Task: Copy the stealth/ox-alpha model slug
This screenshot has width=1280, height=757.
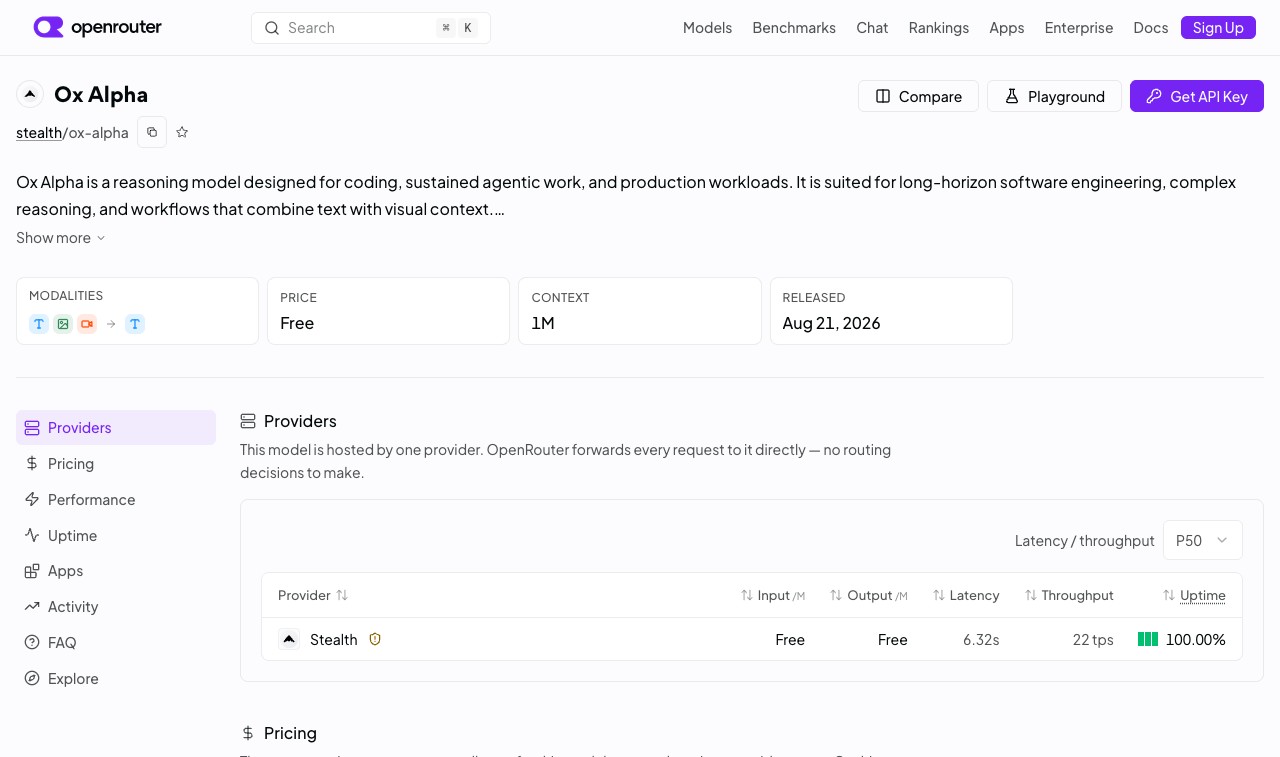Action: [152, 132]
